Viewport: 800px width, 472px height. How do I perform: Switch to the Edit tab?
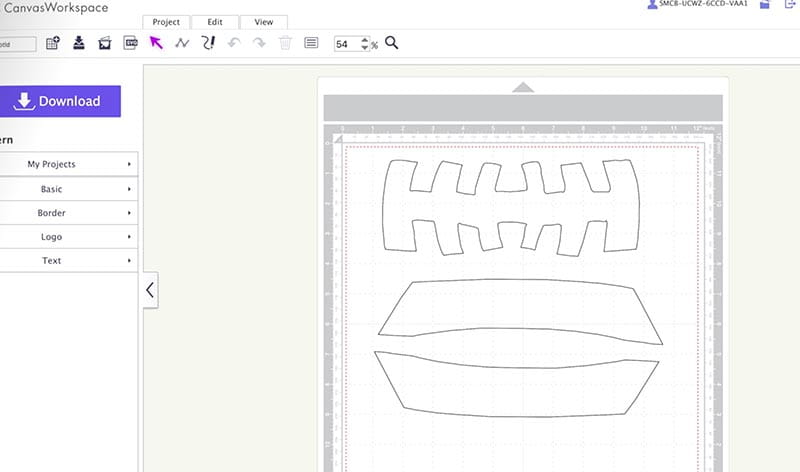click(x=215, y=21)
